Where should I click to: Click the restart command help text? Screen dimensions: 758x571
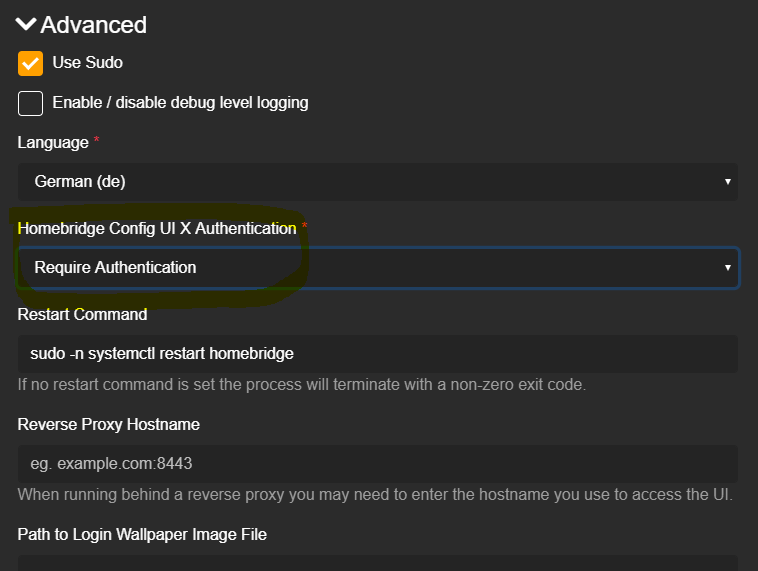click(300, 384)
